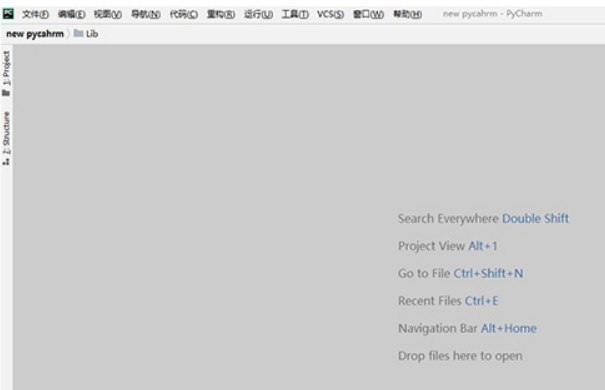Select the Lib breadcrumb label
This screenshot has height=390, width=605.
tap(92, 34)
